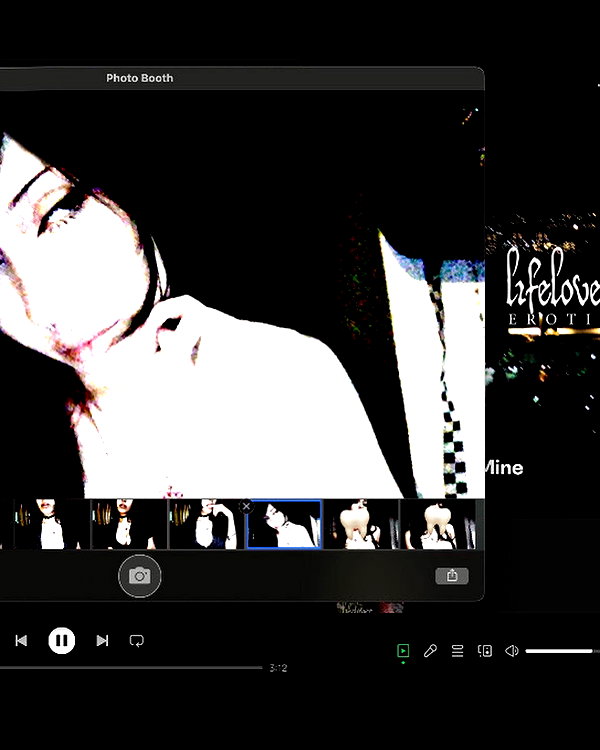Click the 3:12 track duration label
The height and width of the screenshot is (750, 600).
tap(278, 668)
